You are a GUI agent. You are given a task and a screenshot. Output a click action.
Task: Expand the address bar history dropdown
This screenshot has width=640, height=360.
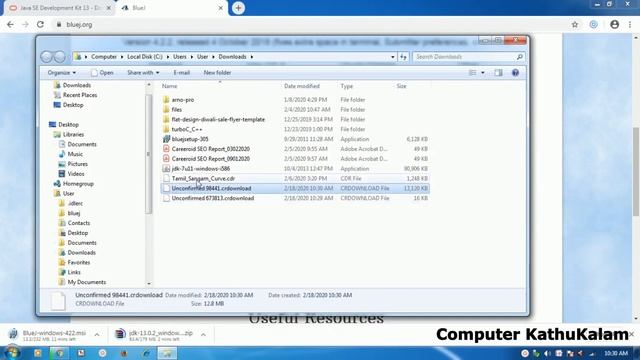pos(393,57)
